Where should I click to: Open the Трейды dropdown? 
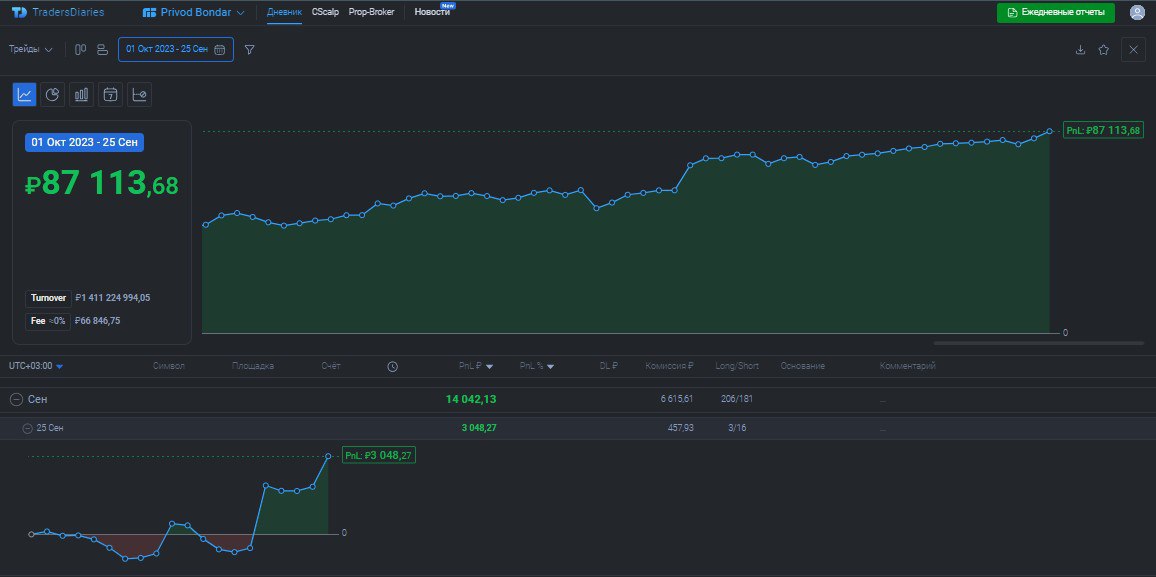coord(31,49)
